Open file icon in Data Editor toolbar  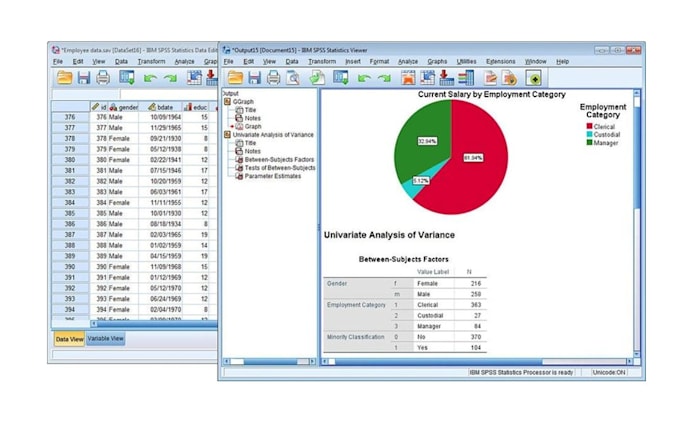pos(65,78)
